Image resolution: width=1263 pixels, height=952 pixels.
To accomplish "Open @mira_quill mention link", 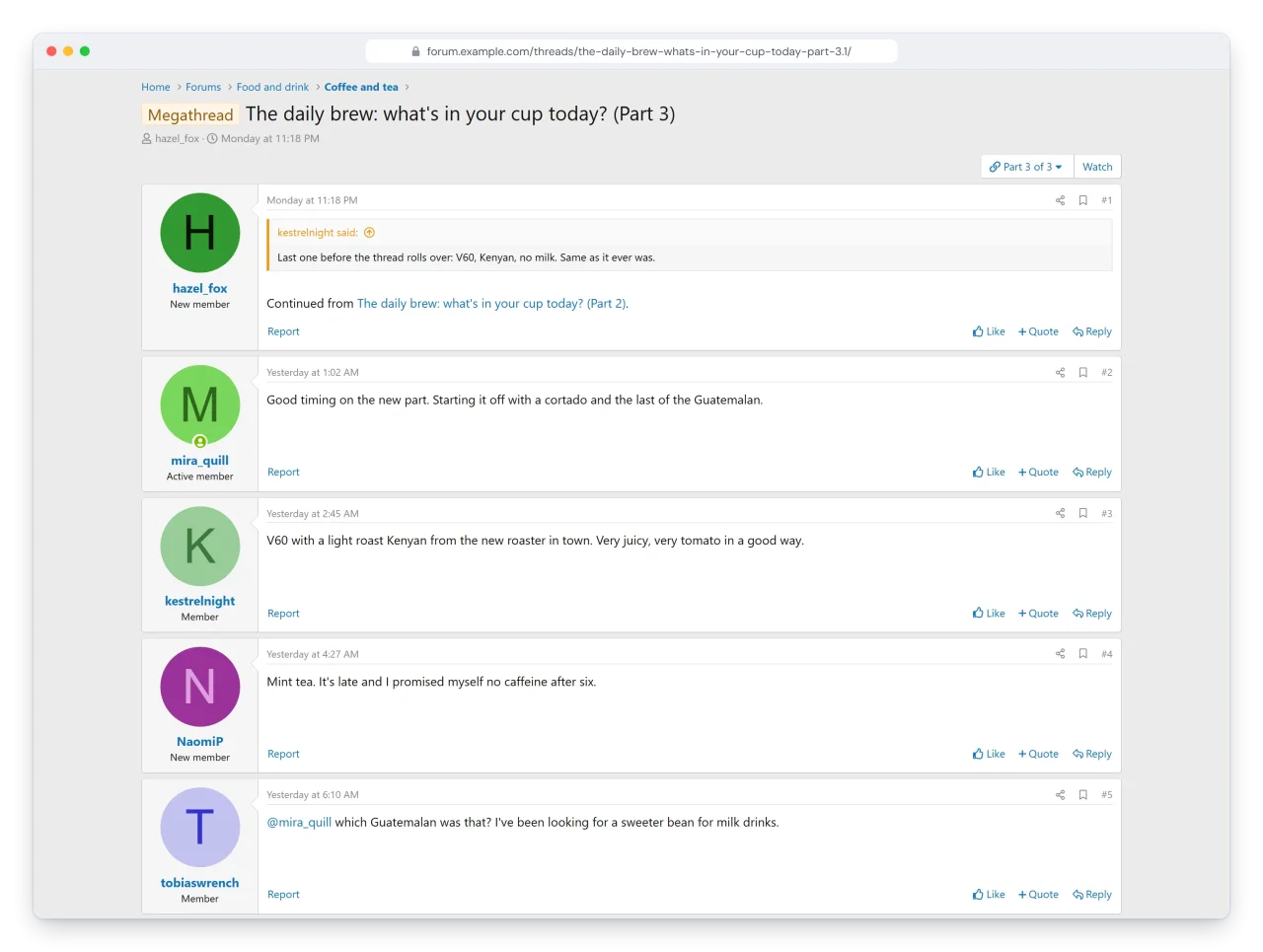I will 299,823.
